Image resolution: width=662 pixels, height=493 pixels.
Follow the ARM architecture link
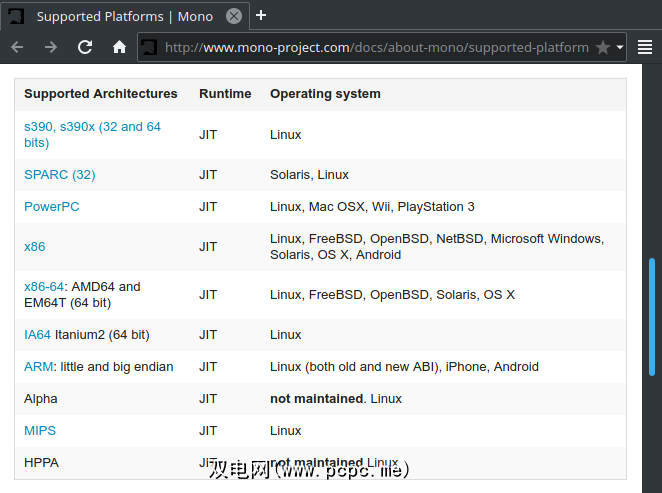pyautogui.click(x=39, y=366)
